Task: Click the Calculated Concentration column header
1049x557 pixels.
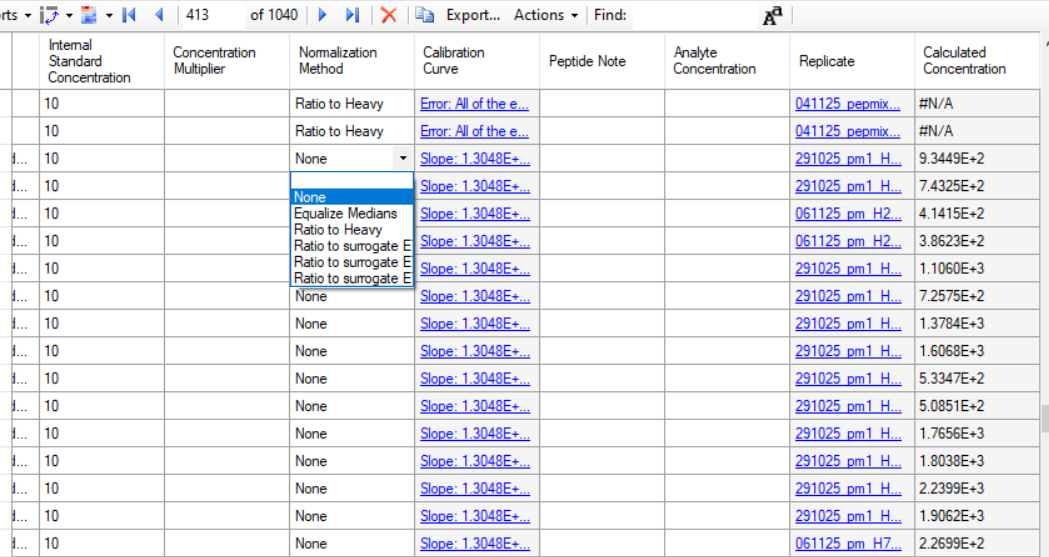Action: coord(964,60)
